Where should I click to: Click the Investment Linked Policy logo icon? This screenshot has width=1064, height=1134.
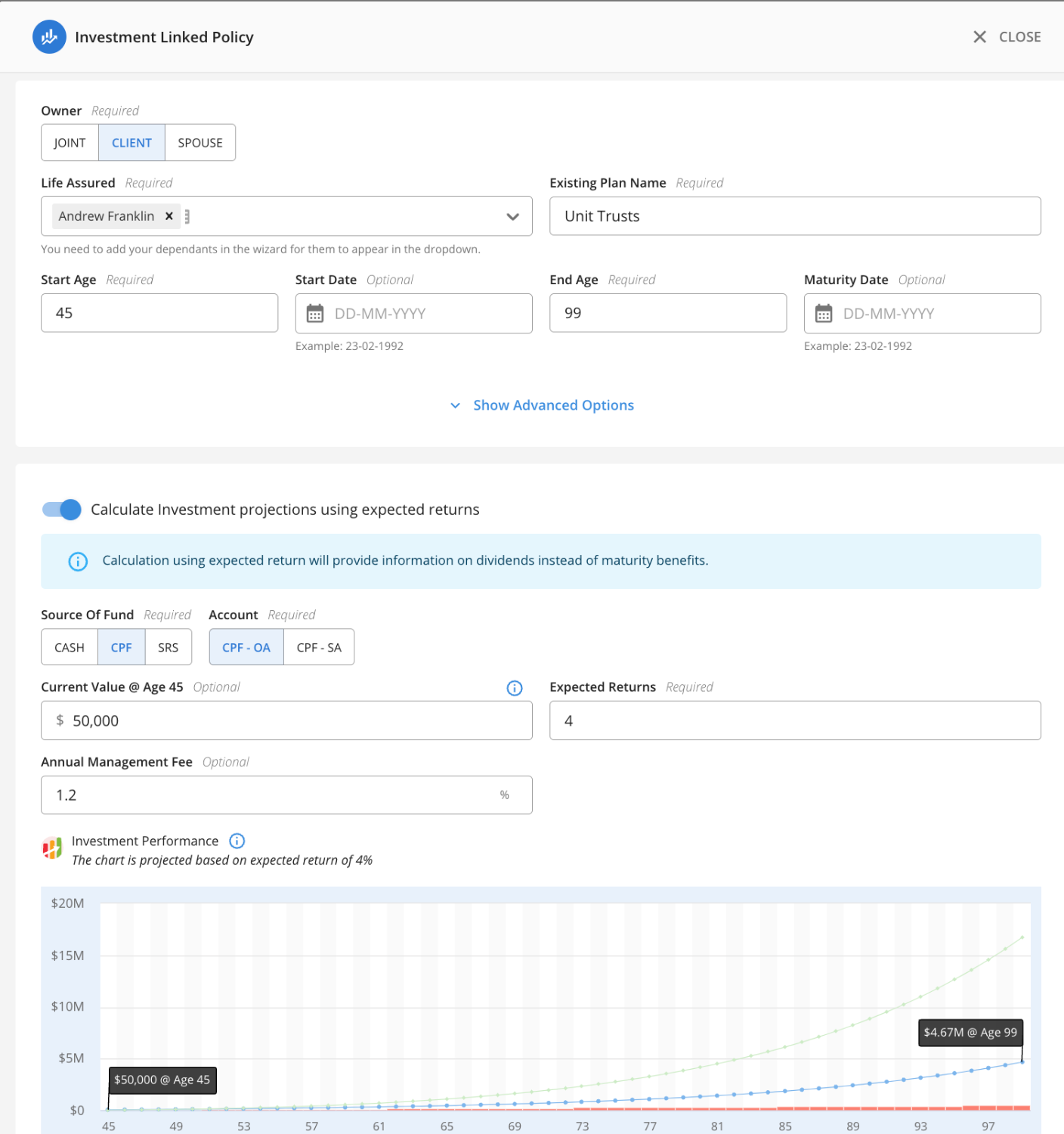49,37
